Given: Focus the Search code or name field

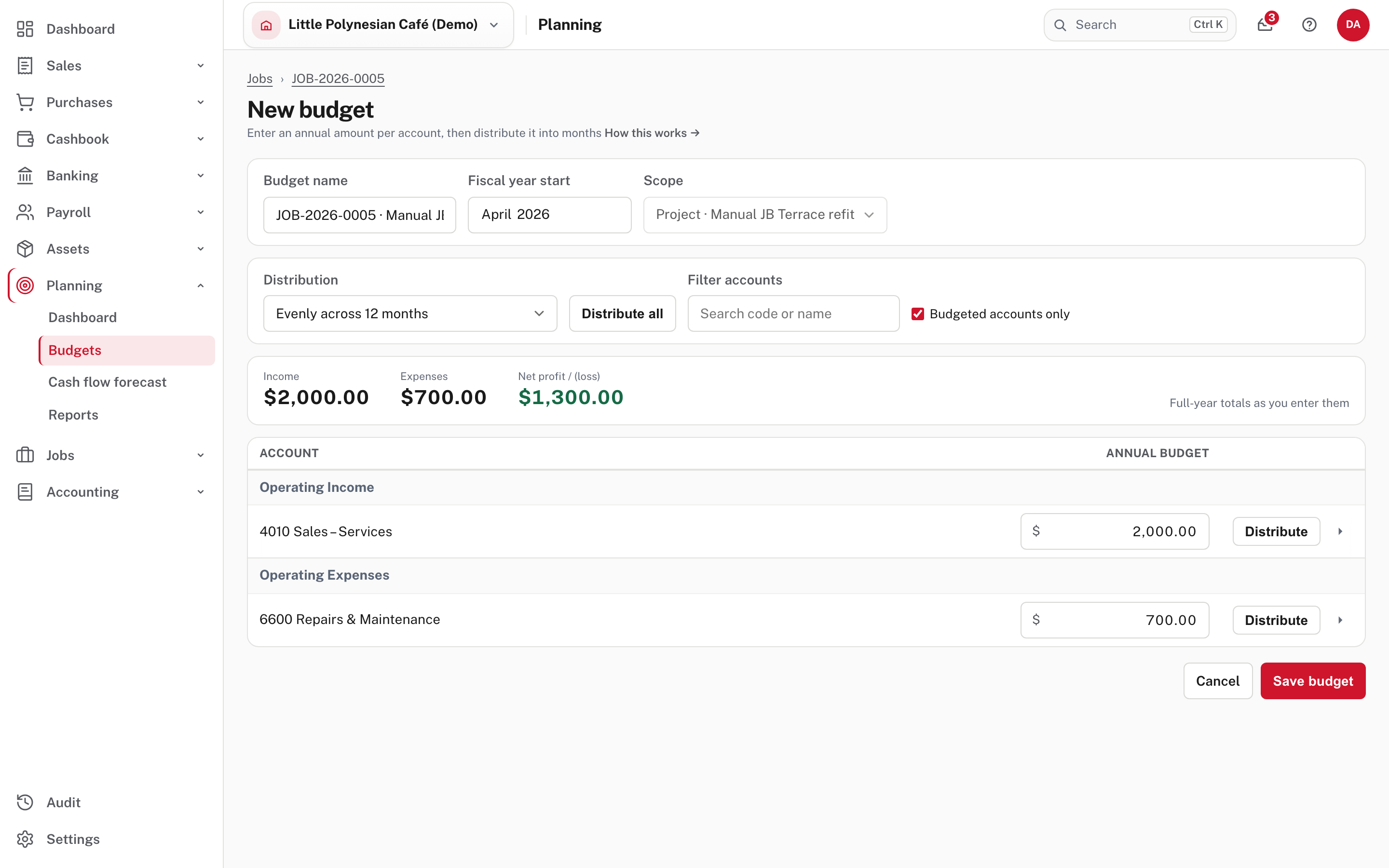Looking at the screenshot, I should pyautogui.click(x=793, y=313).
